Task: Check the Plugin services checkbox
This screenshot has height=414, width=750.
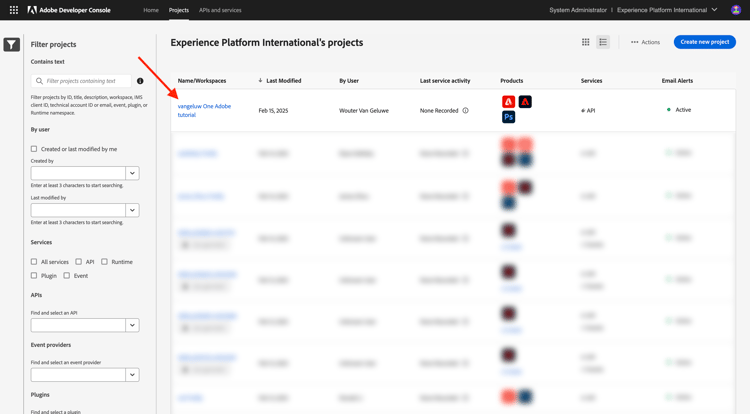Action: coord(34,275)
